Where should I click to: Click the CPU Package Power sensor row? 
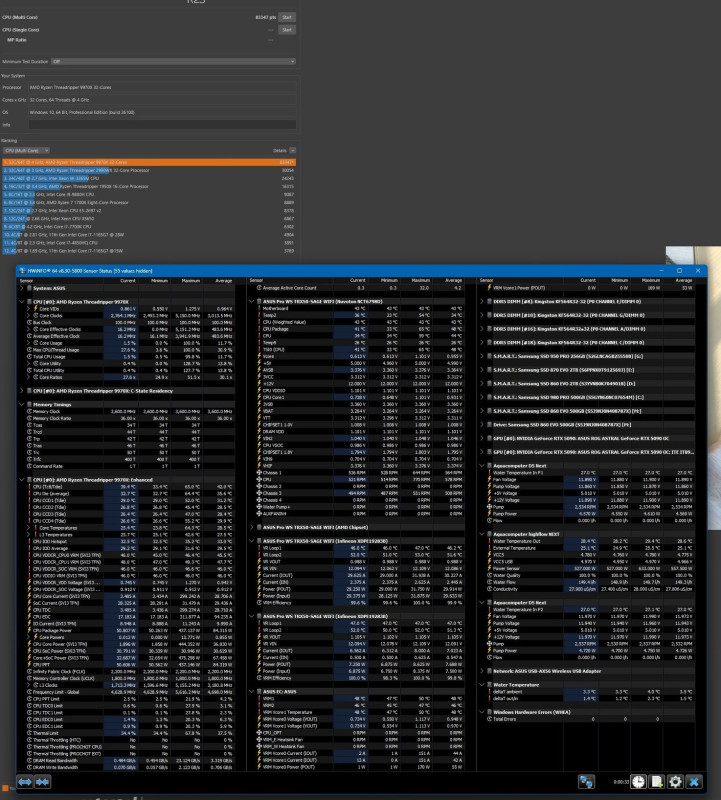(x=130, y=630)
